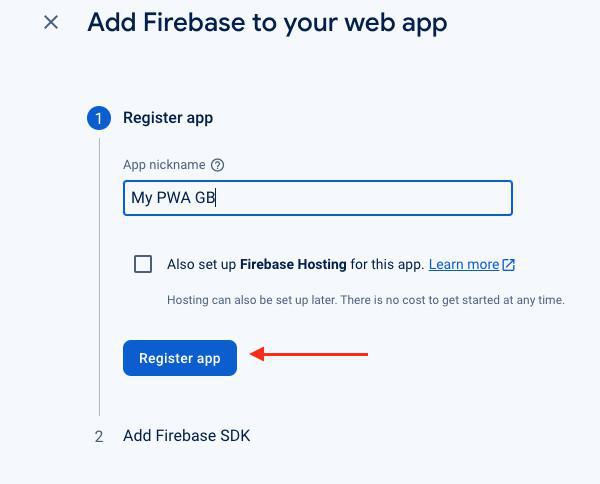Screen dimensions: 600x484
Task: Collapse the Register app step heading
Action: coord(168,118)
